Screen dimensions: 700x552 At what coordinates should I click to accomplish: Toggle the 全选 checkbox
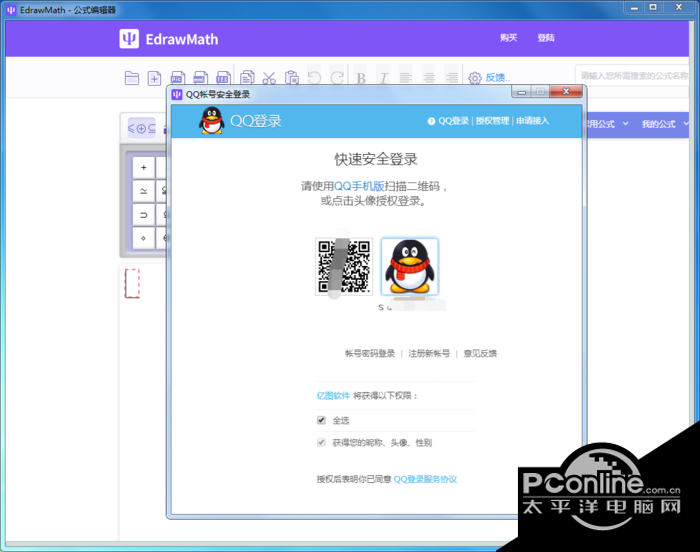pyautogui.click(x=321, y=420)
